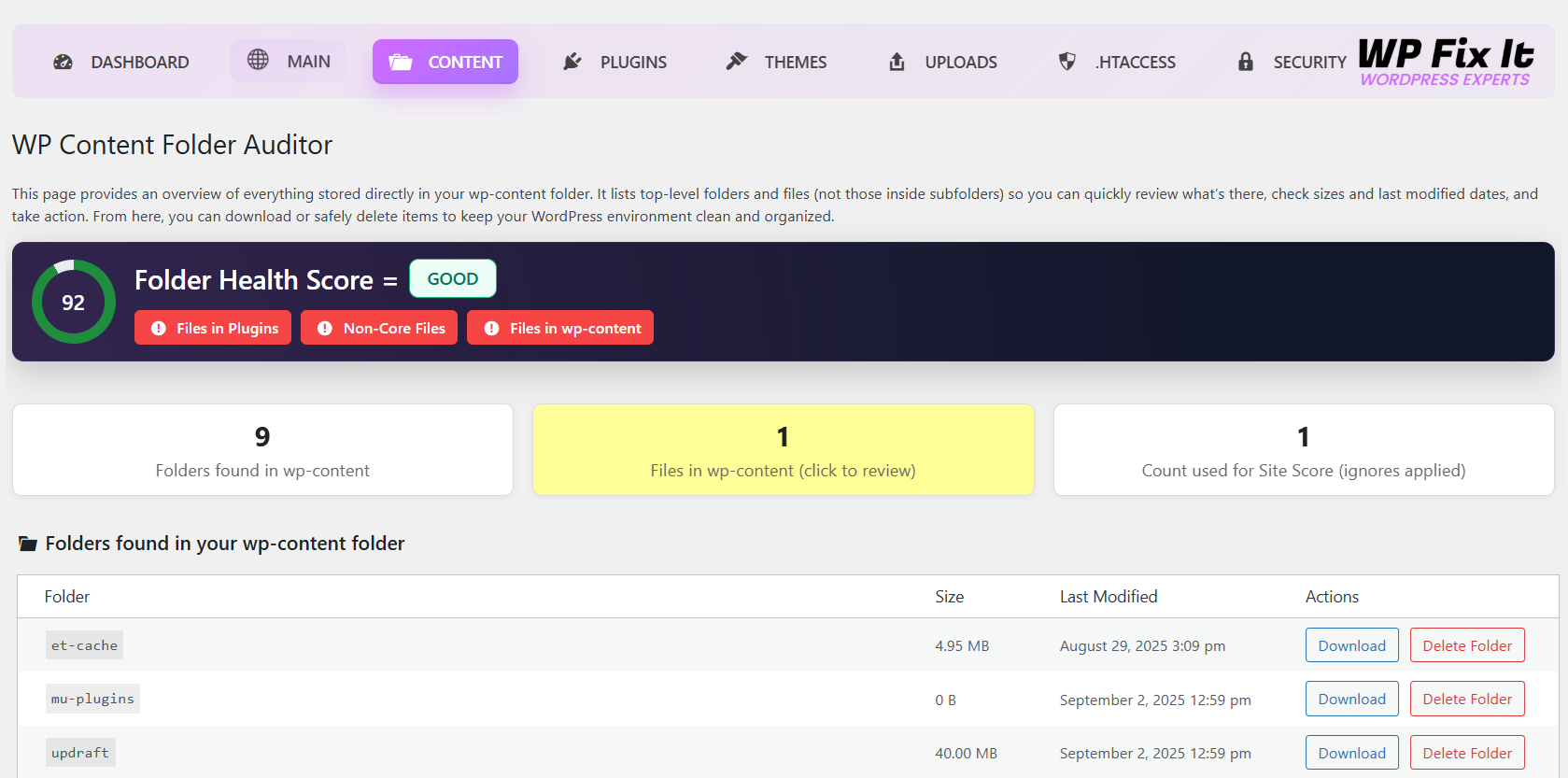
Task: Click the warning icon in Files in Plugins
Action: (x=159, y=328)
